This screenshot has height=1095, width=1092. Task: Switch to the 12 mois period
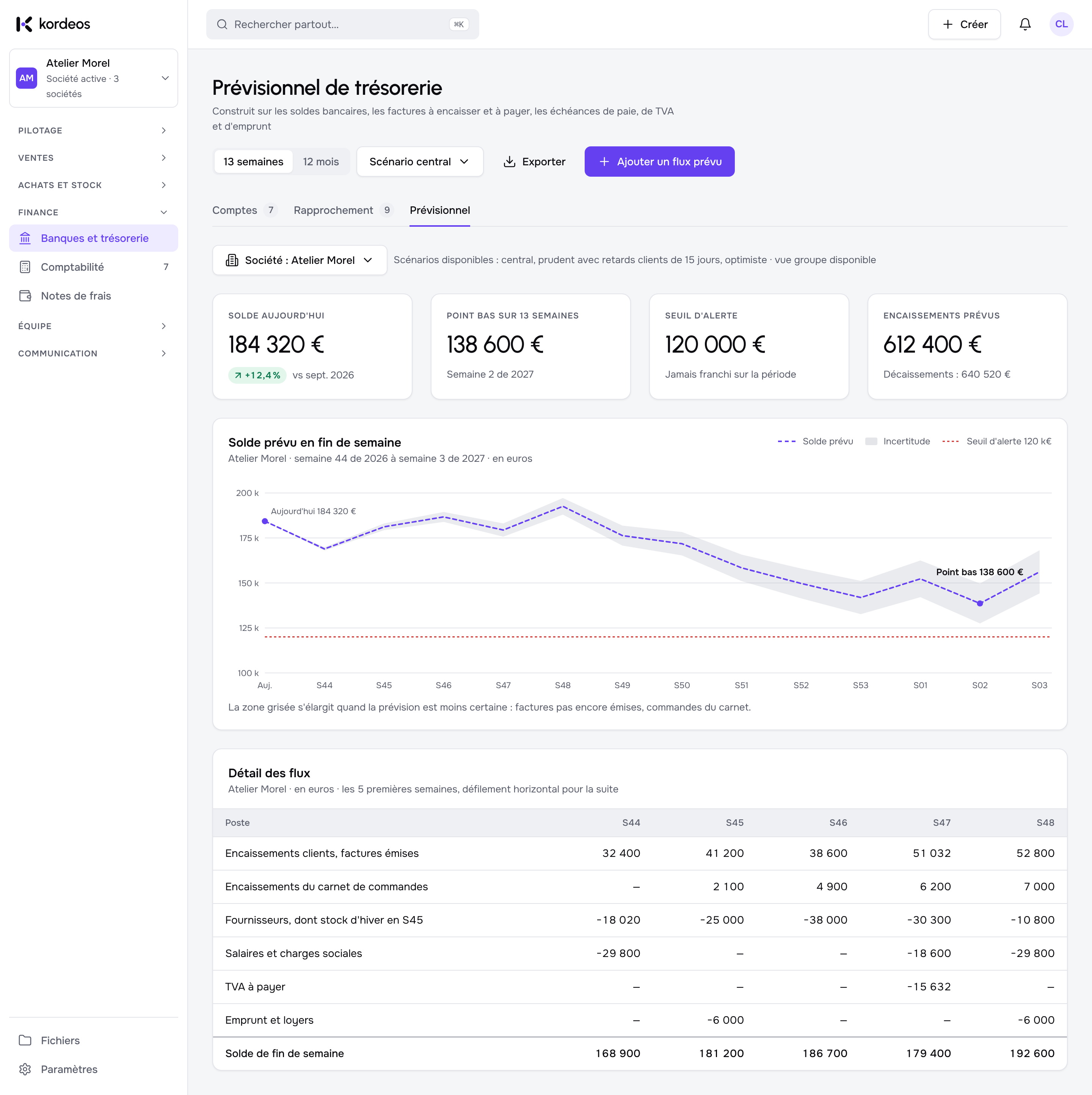click(321, 162)
